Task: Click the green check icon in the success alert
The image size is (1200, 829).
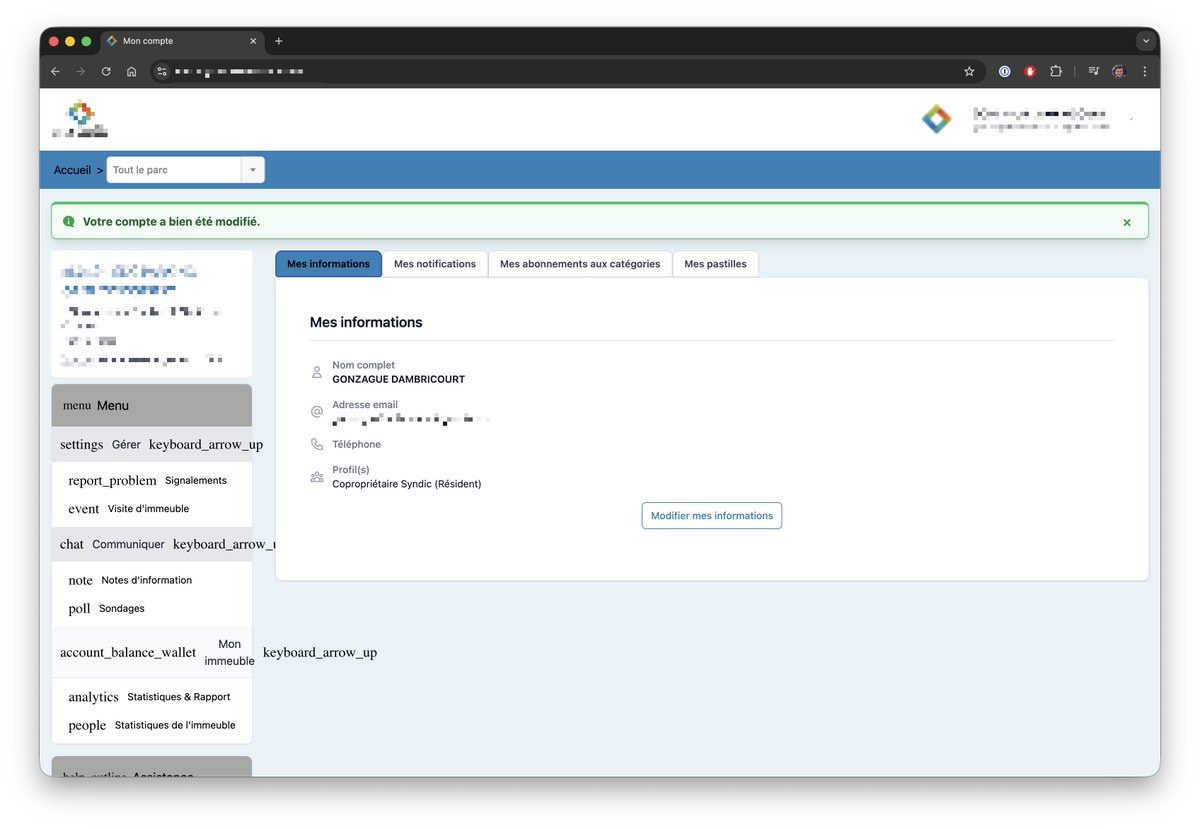Action: pos(68,221)
